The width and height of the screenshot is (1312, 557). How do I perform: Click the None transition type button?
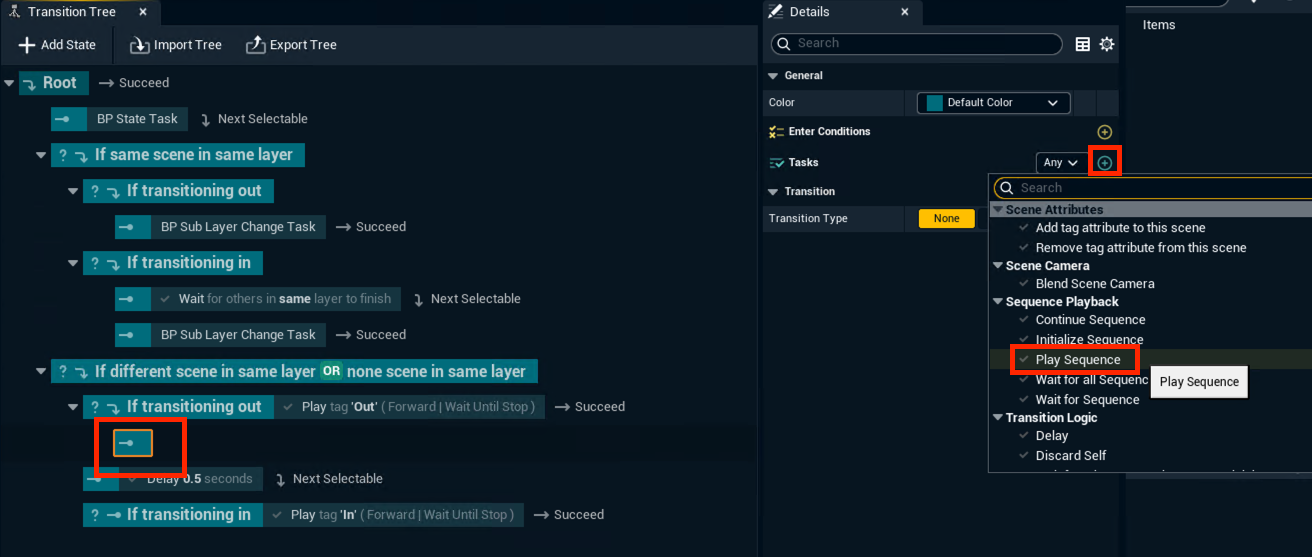pyautogui.click(x=946, y=219)
